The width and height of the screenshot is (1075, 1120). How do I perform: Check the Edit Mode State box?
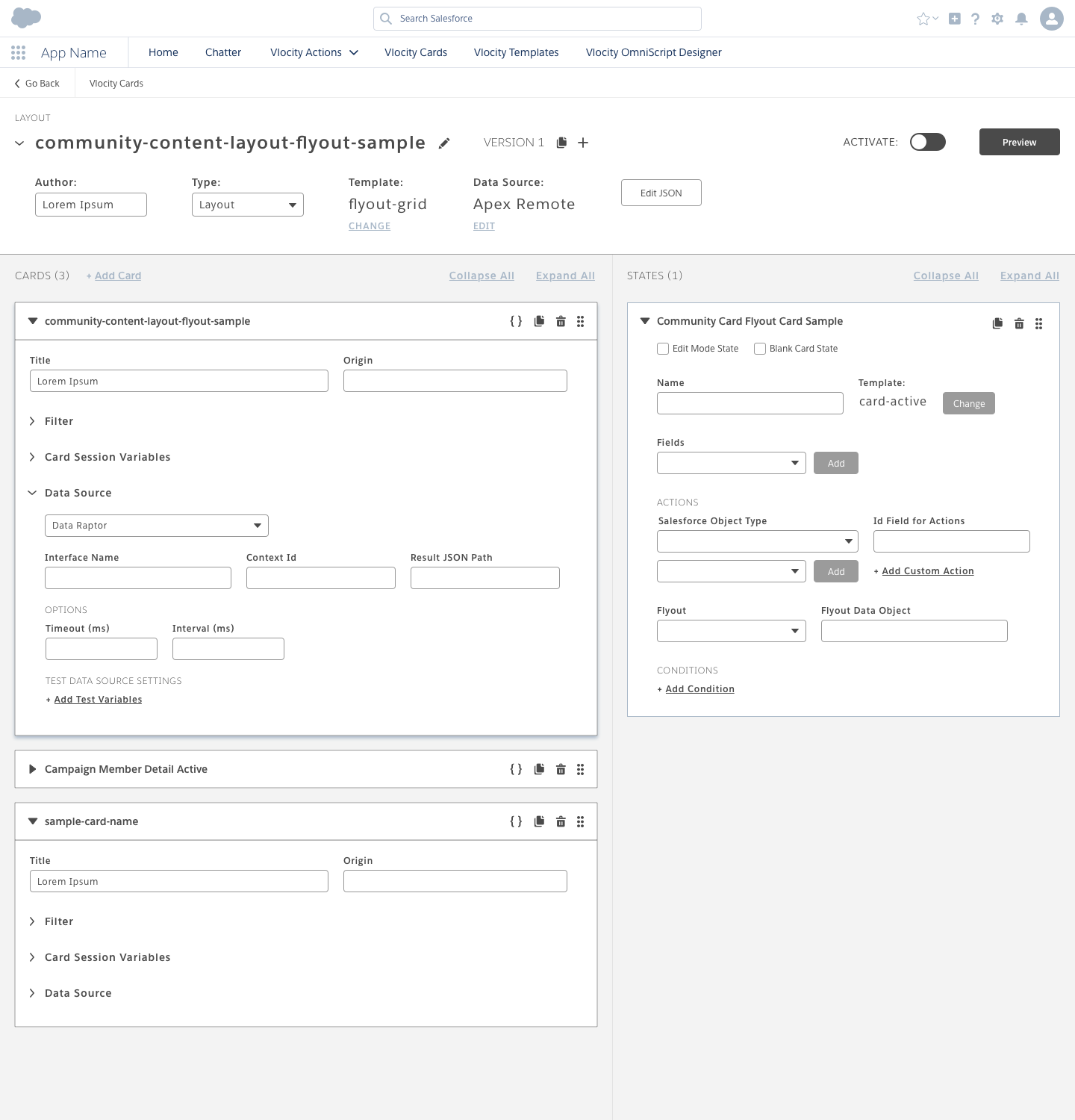(663, 349)
